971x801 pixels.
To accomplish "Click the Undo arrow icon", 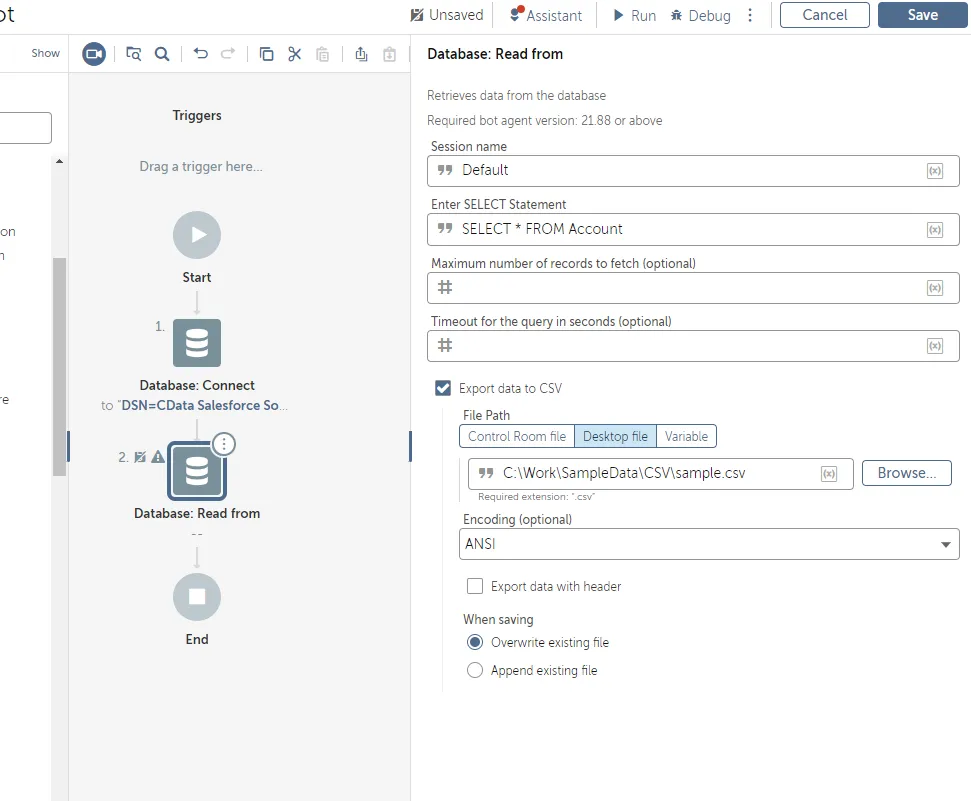I will [x=201, y=54].
